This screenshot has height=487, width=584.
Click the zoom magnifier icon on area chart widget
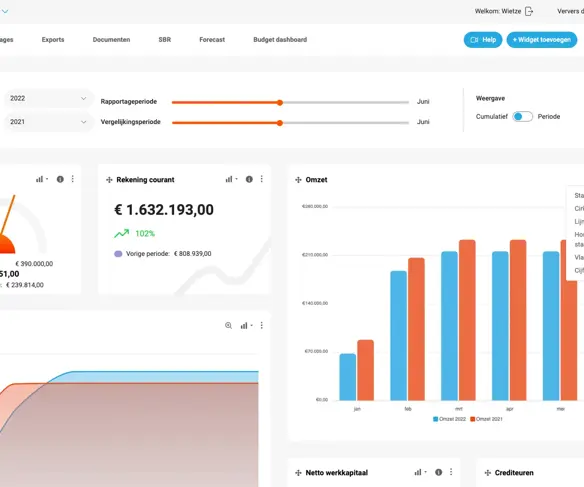point(229,326)
